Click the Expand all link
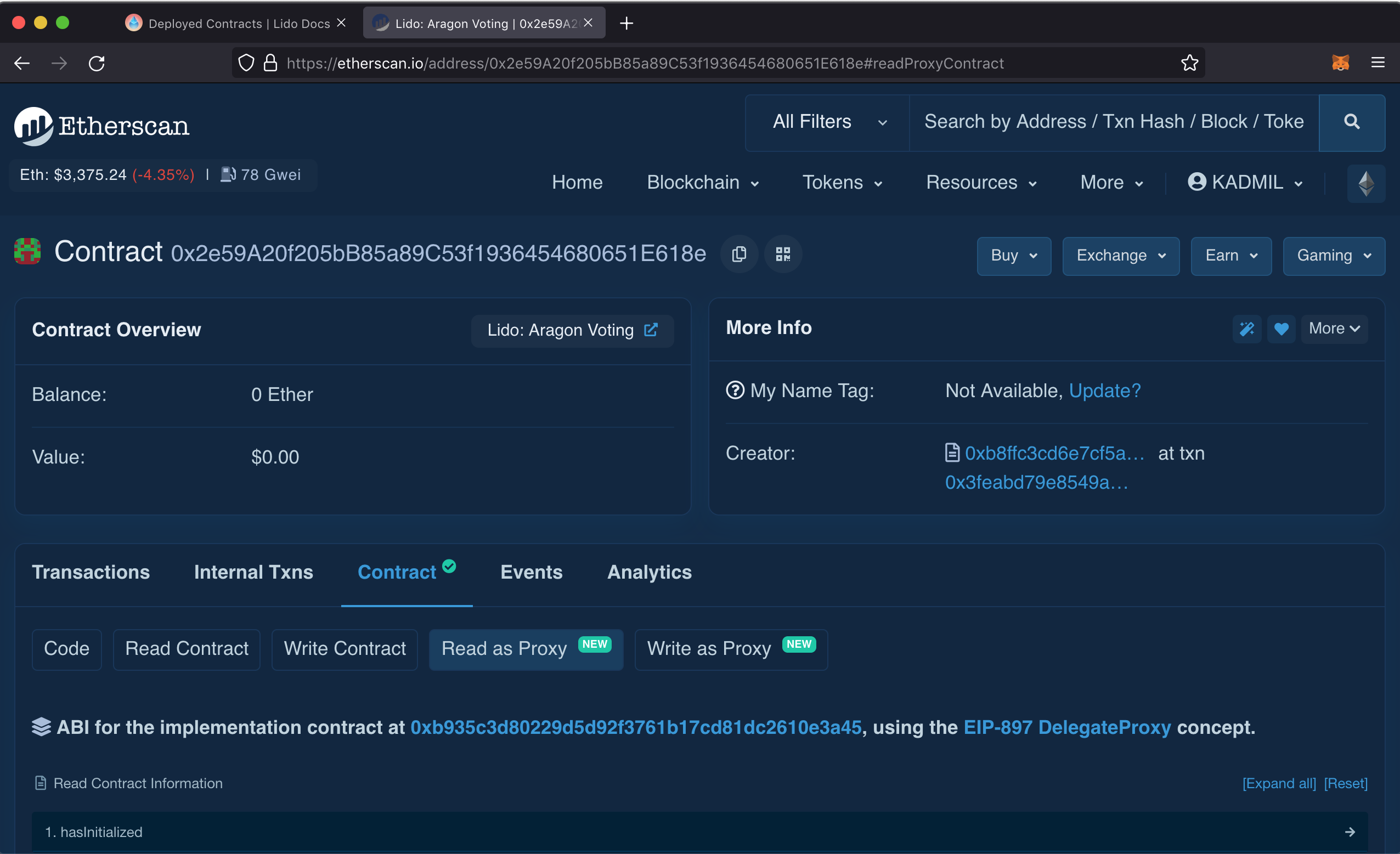The width and height of the screenshot is (1400, 854). 1278,783
